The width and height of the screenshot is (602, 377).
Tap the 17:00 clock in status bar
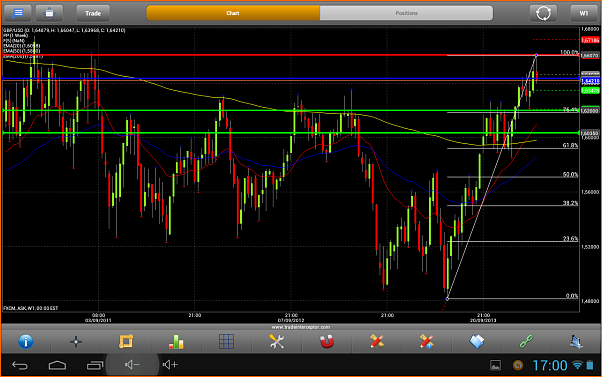[x=549, y=365]
